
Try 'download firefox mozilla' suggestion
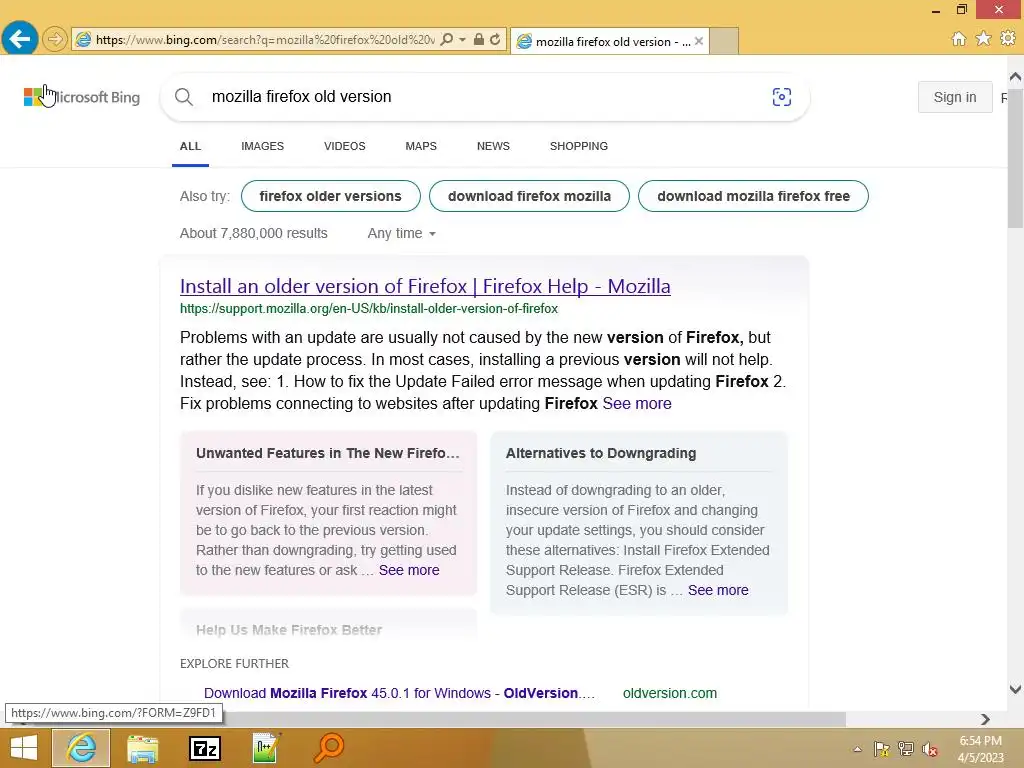pyautogui.click(x=529, y=196)
